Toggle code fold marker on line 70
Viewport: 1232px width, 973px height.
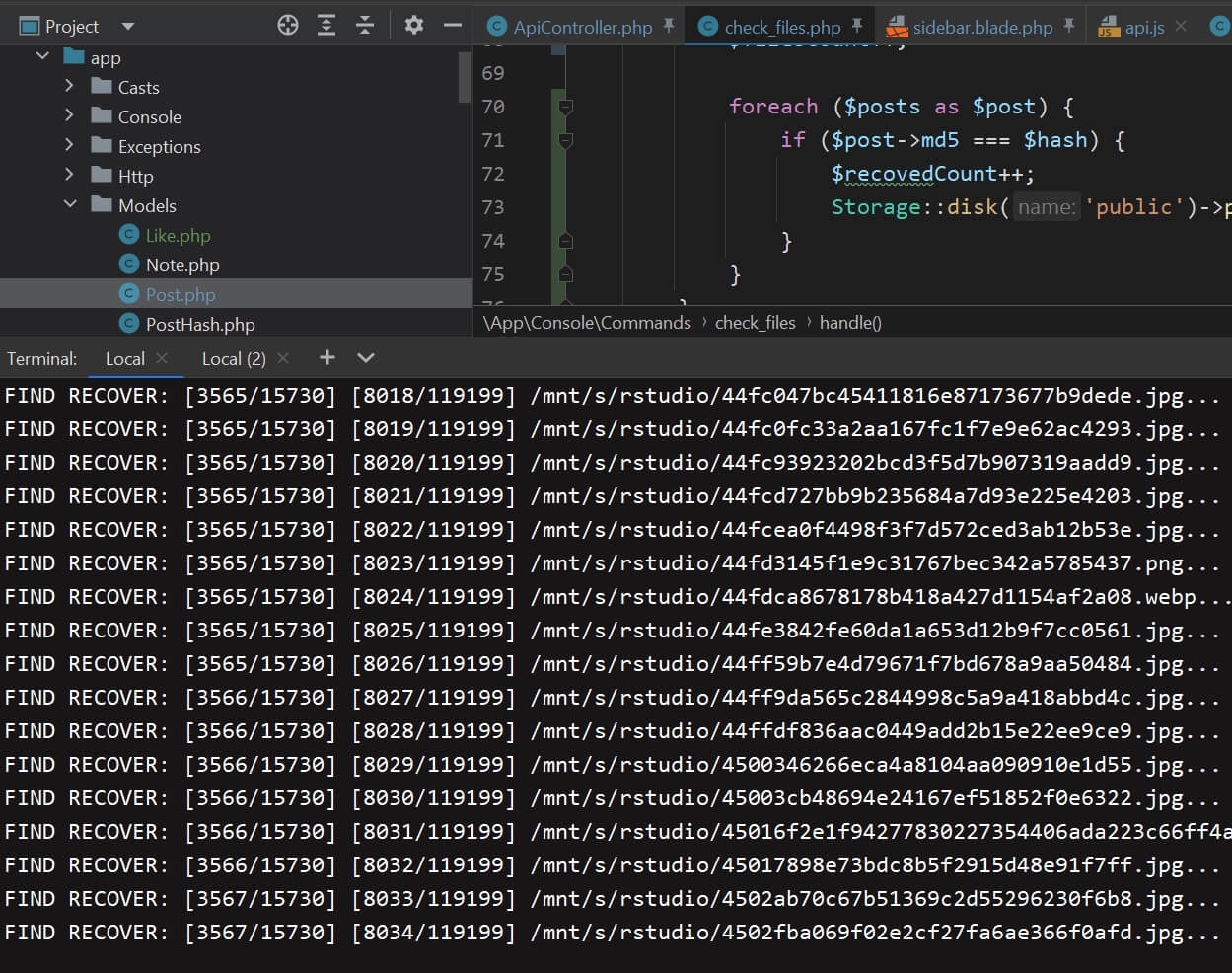(565, 107)
